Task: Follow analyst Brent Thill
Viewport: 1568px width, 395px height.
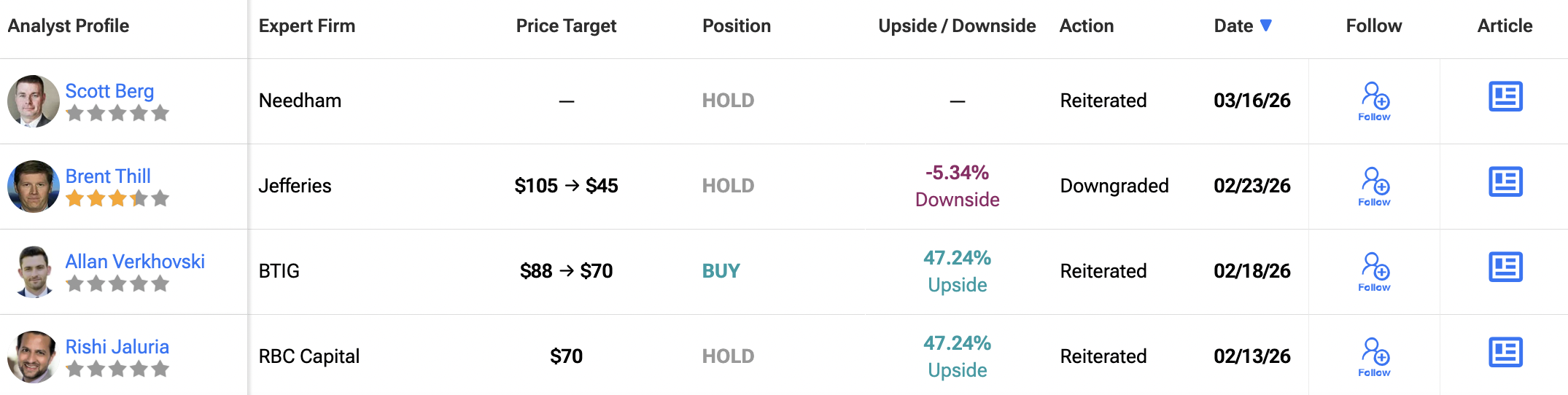Action: pos(1375,186)
